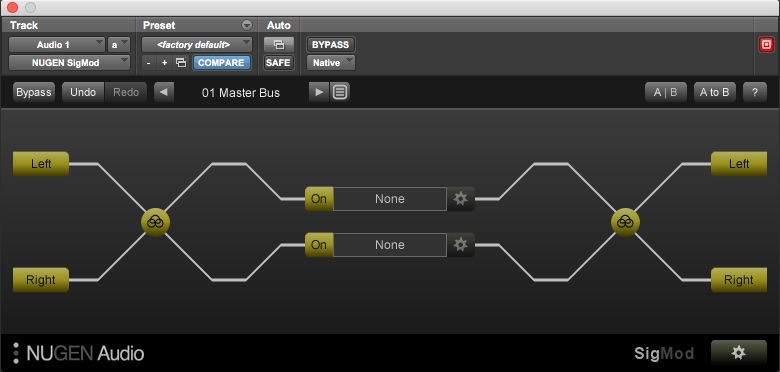Viewport: 780px width, 372px height.
Task: Click the Auto header label
Action: pyautogui.click(x=279, y=25)
